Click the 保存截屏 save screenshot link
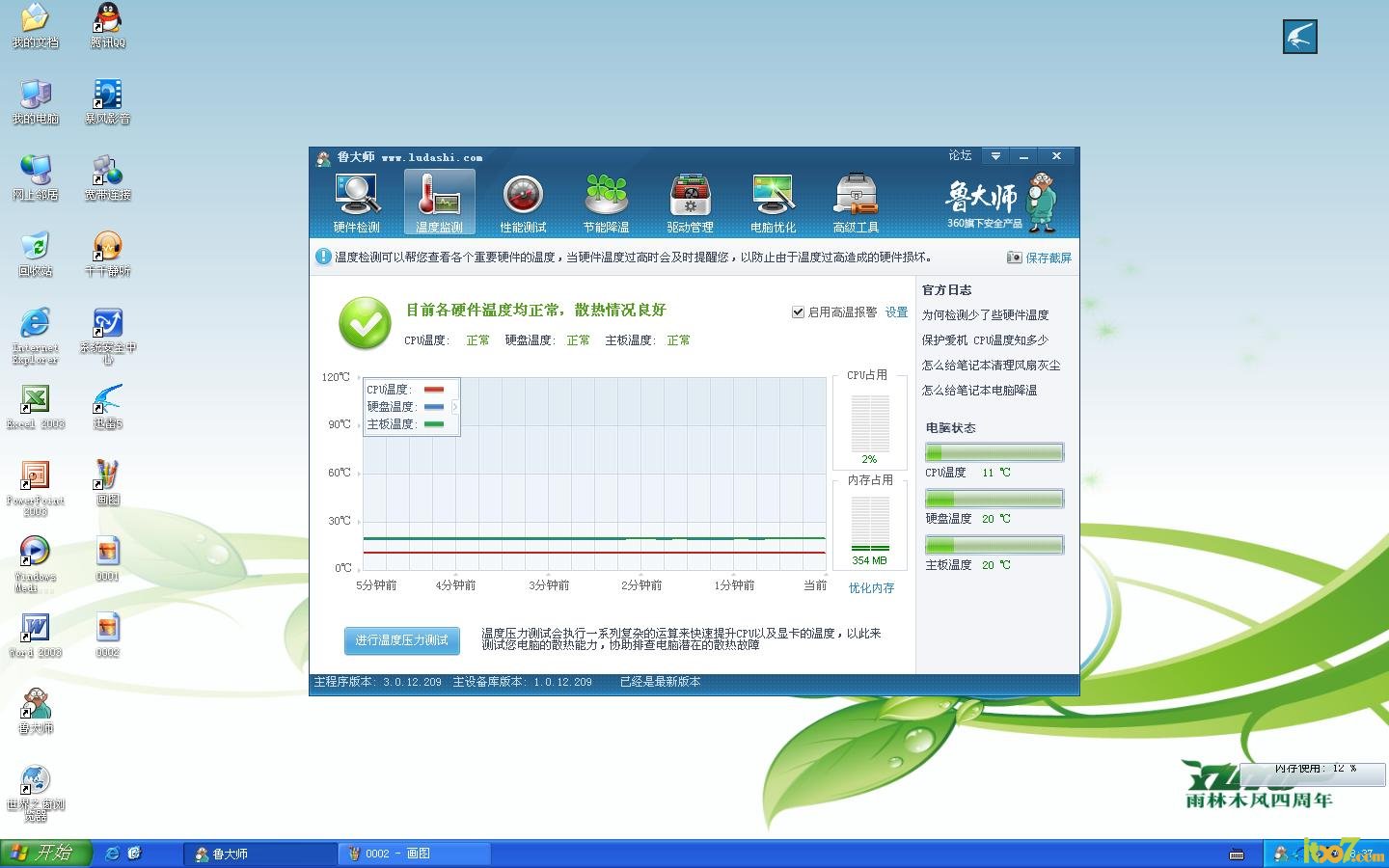1389x868 pixels. 1049,258
